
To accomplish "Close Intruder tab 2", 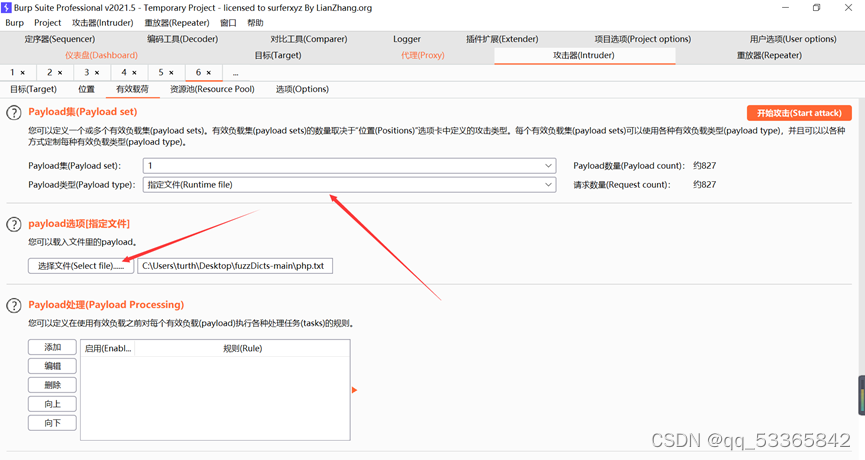I will pos(60,73).
